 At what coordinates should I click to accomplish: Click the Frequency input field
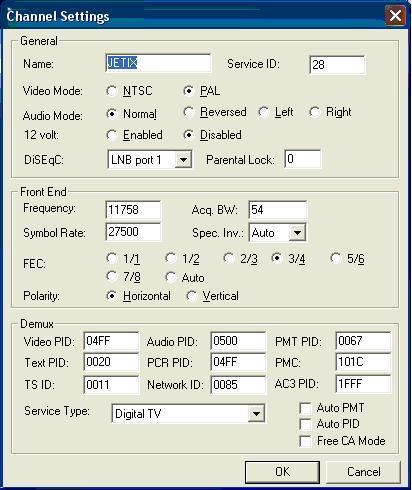pyautogui.click(x=133, y=210)
